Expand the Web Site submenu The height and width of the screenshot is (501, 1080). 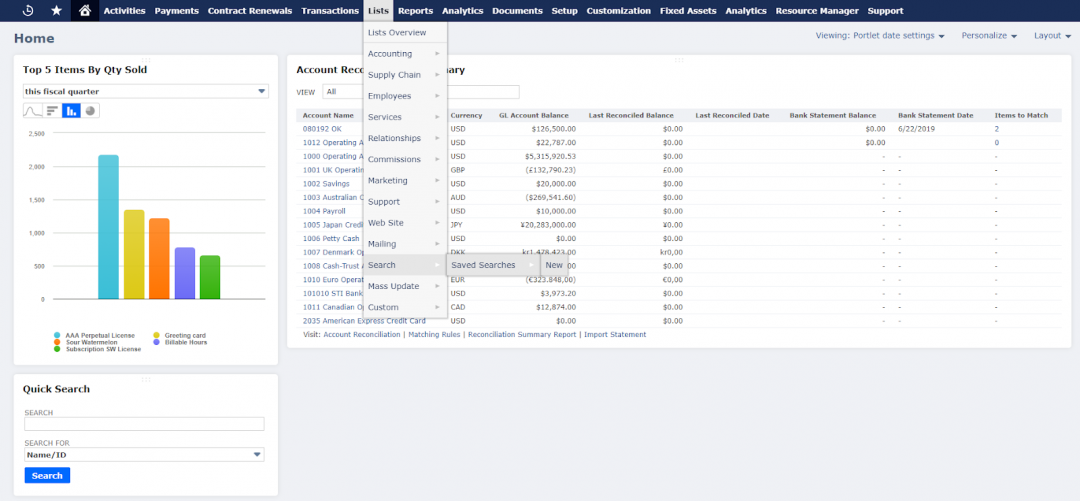[x=405, y=223]
